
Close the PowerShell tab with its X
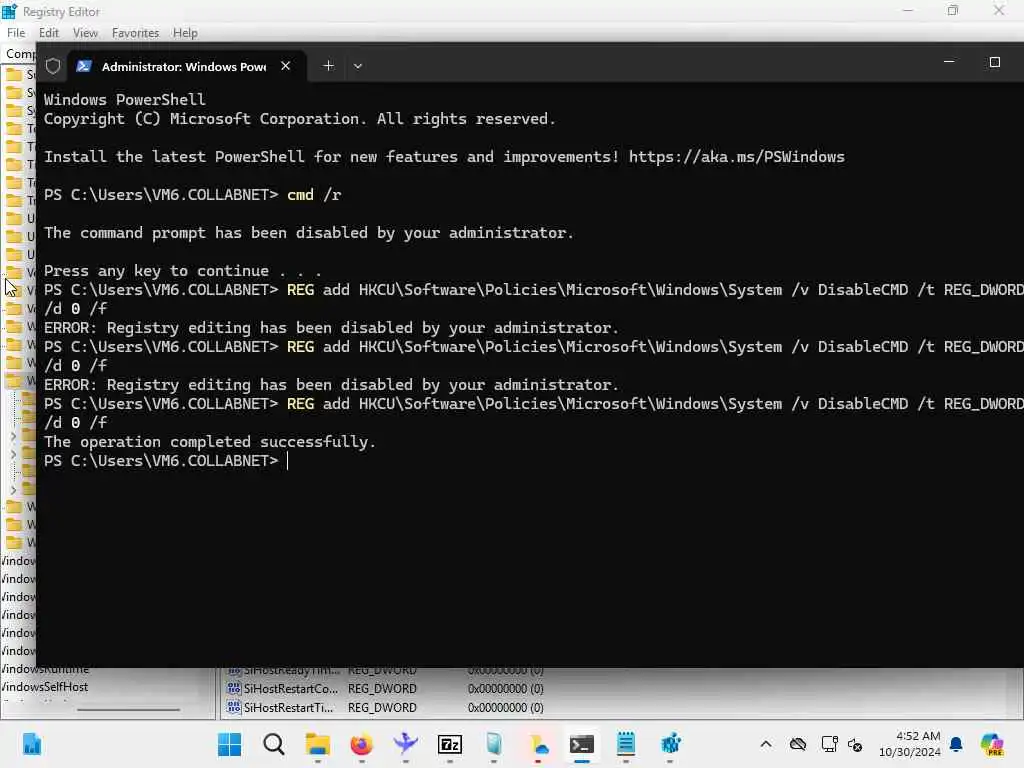[285, 66]
